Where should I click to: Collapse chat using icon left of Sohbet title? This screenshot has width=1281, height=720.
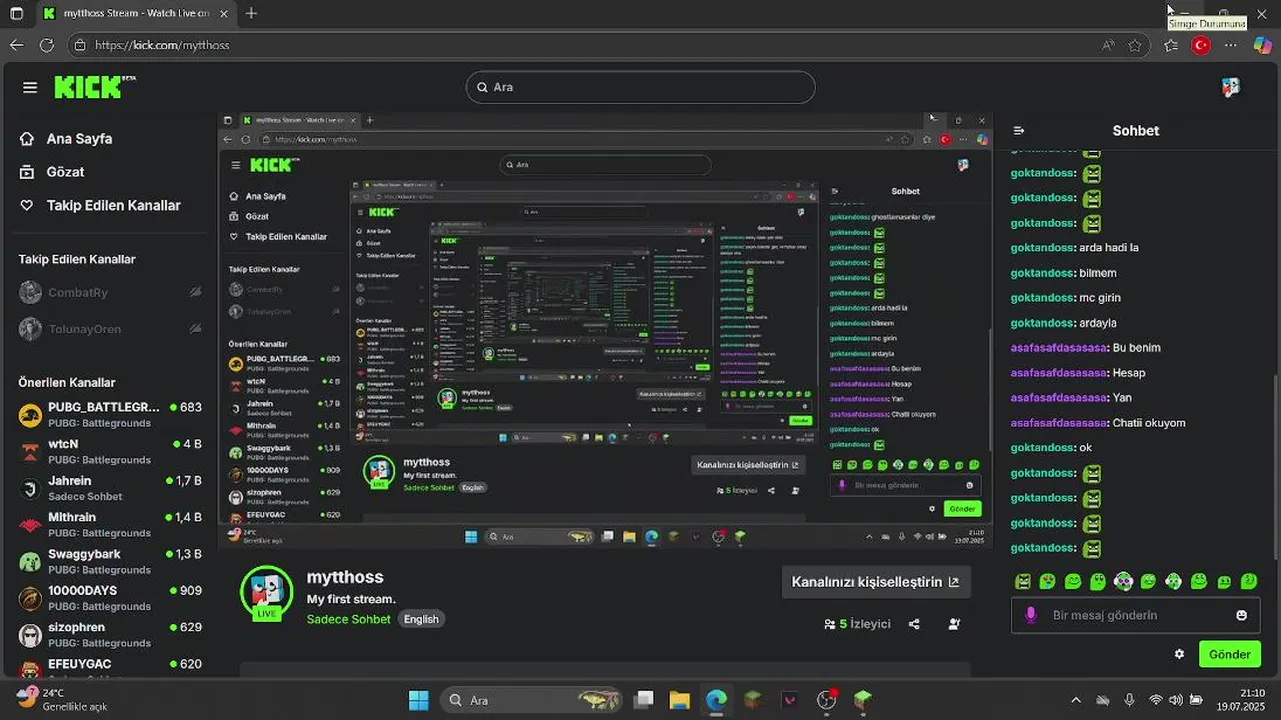pyautogui.click(x=1019, y=131)
